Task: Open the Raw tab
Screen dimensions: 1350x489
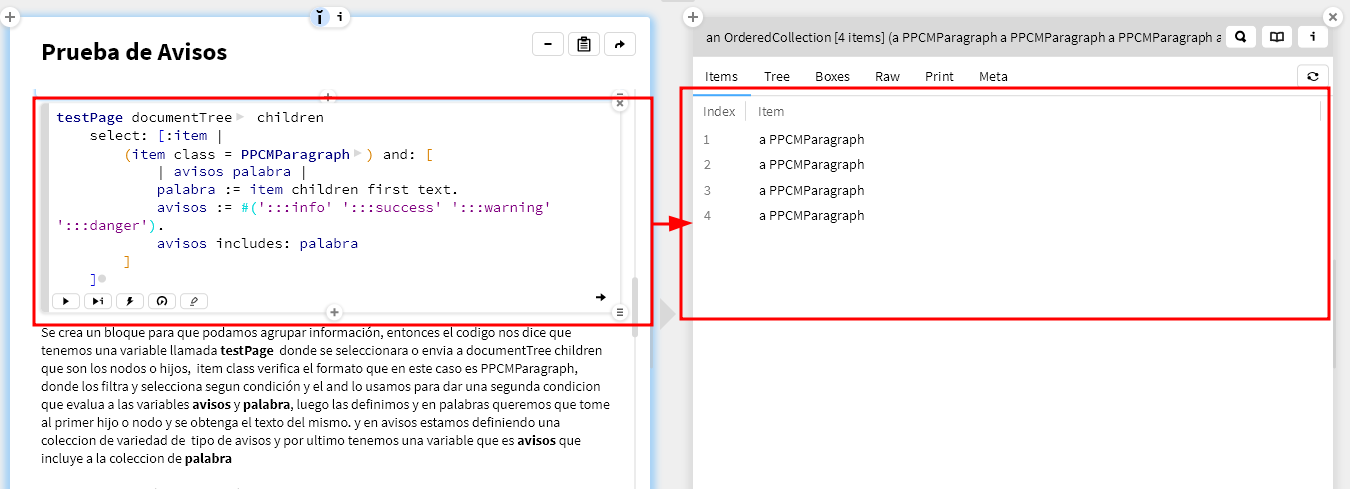Action: (887, 77)
